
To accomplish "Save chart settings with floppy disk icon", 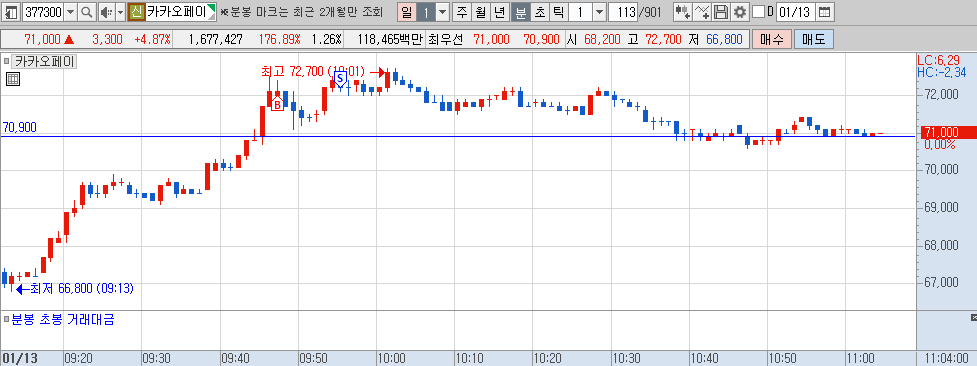I will click(x=721, y=12).
